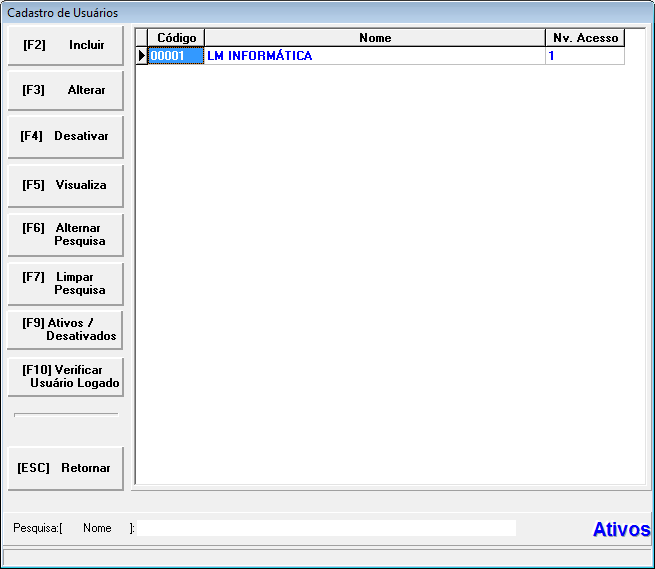Click access level cell showing 1
Image resolution: width=655 pixels, height=569 pixels.
pos(585,56)
